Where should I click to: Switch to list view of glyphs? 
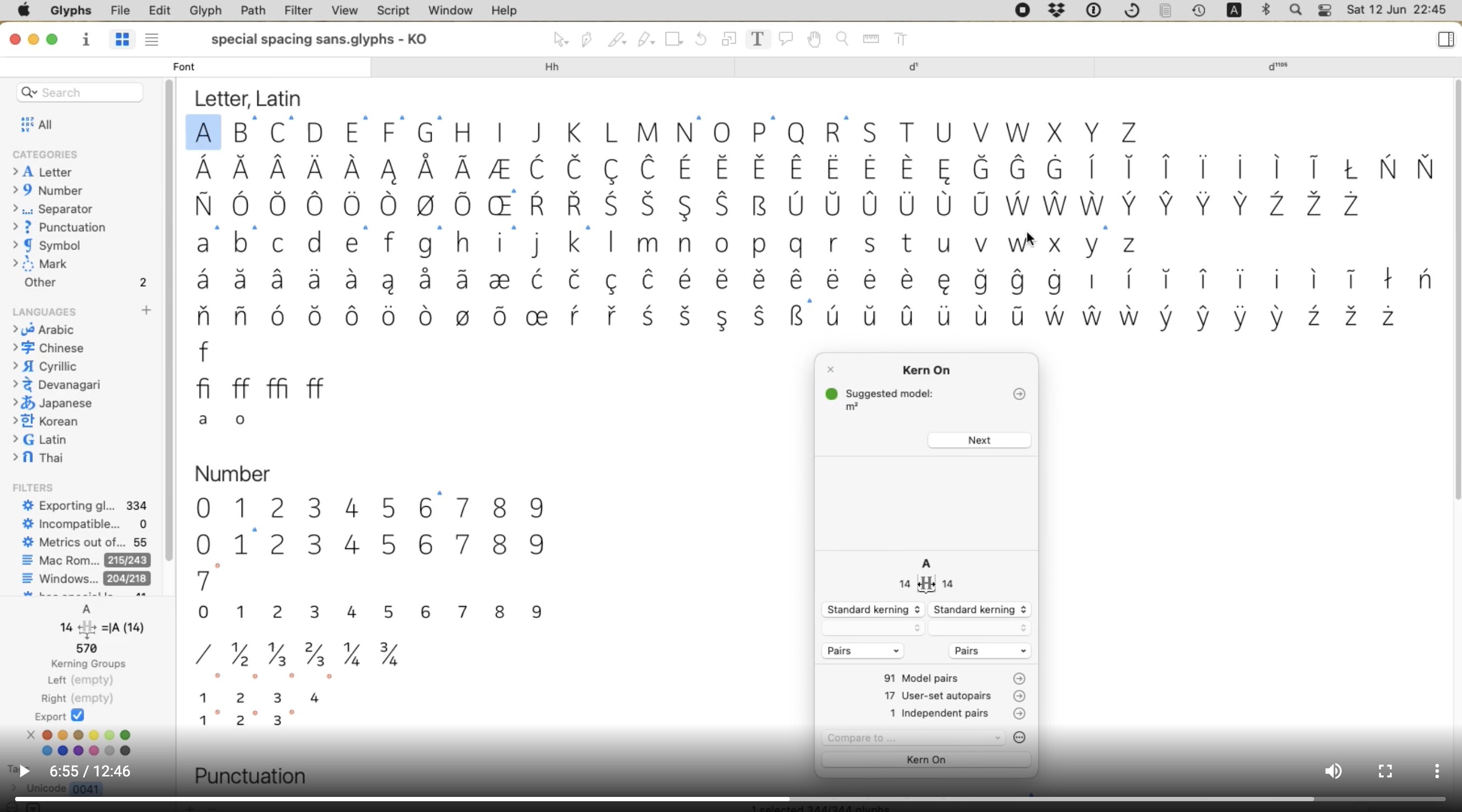pyautogui.click(x=152, y=39)
